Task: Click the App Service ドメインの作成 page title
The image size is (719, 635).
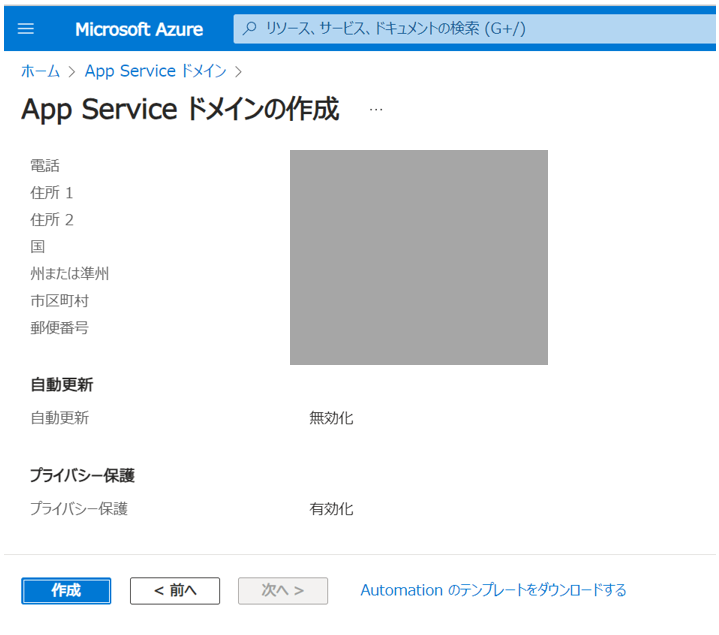Action: 180,109
